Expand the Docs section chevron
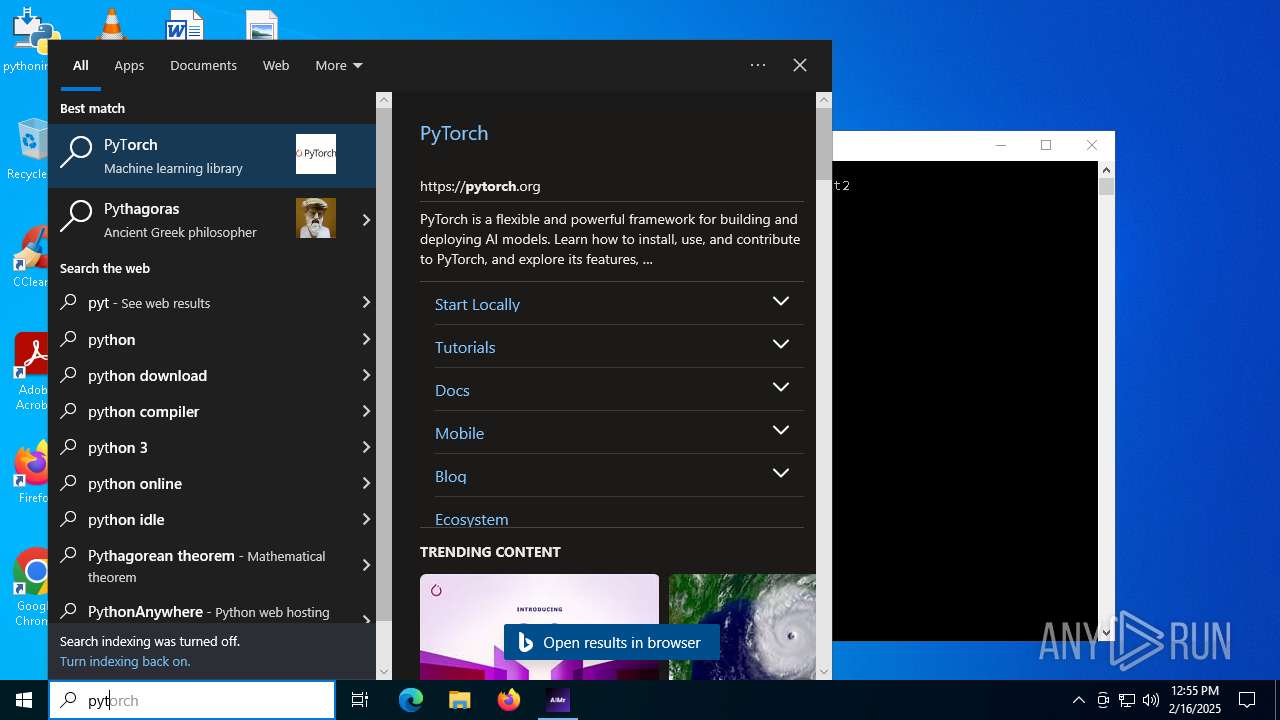This screenshot has height=720, width=1280. tap(781, 387)
